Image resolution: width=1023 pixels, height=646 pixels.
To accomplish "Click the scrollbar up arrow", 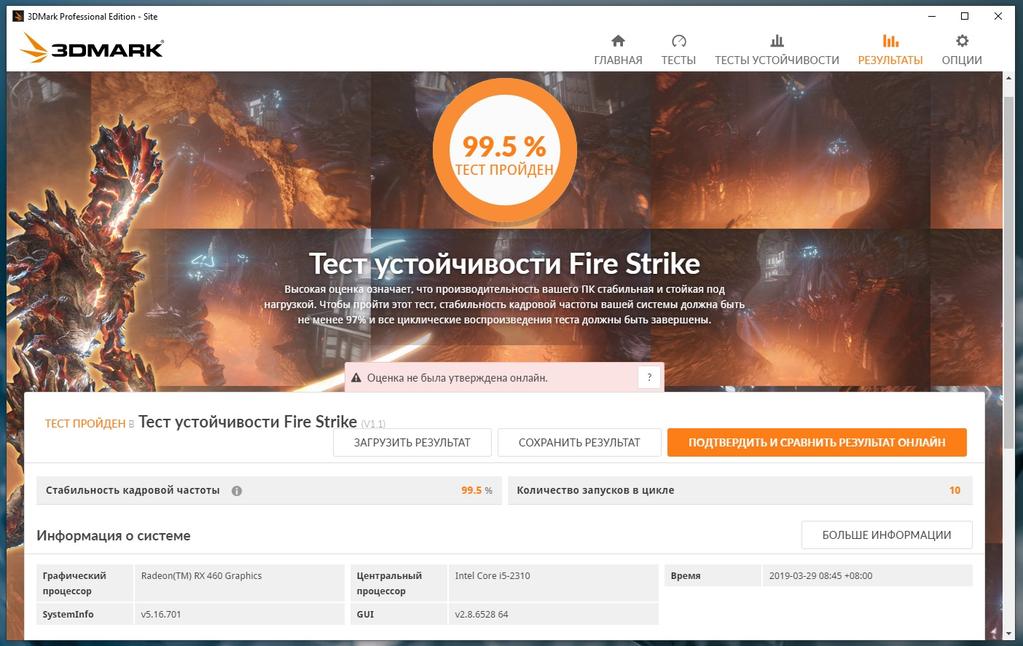I will click(x=1011, y=78).
